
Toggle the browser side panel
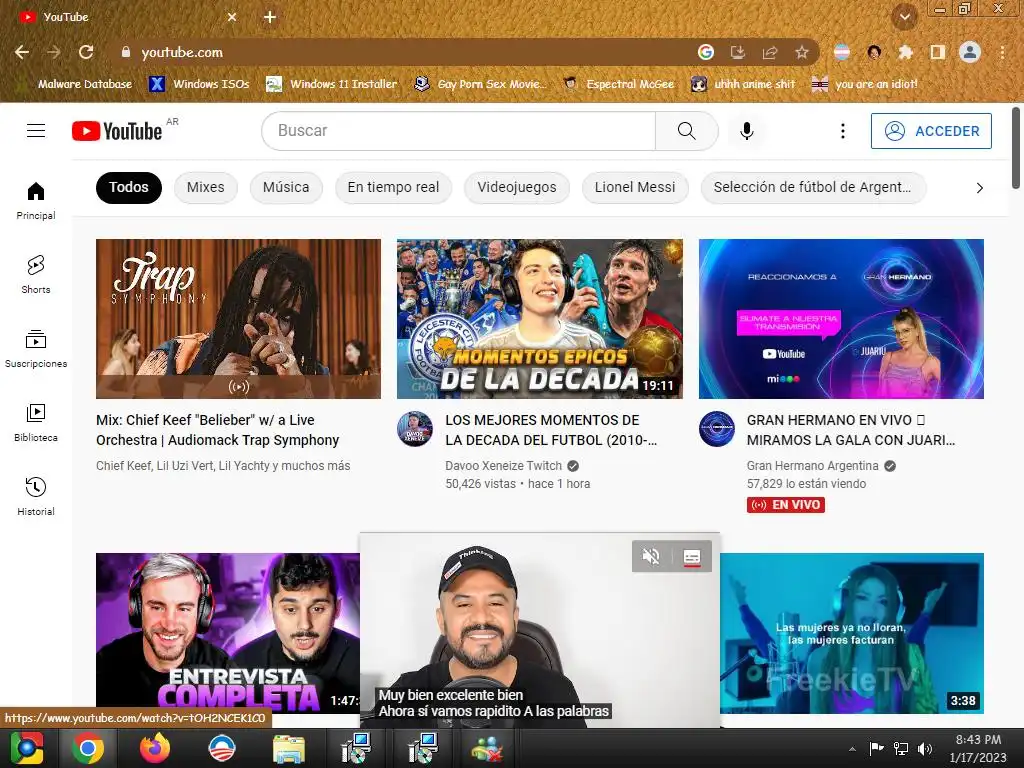(938, 52)
